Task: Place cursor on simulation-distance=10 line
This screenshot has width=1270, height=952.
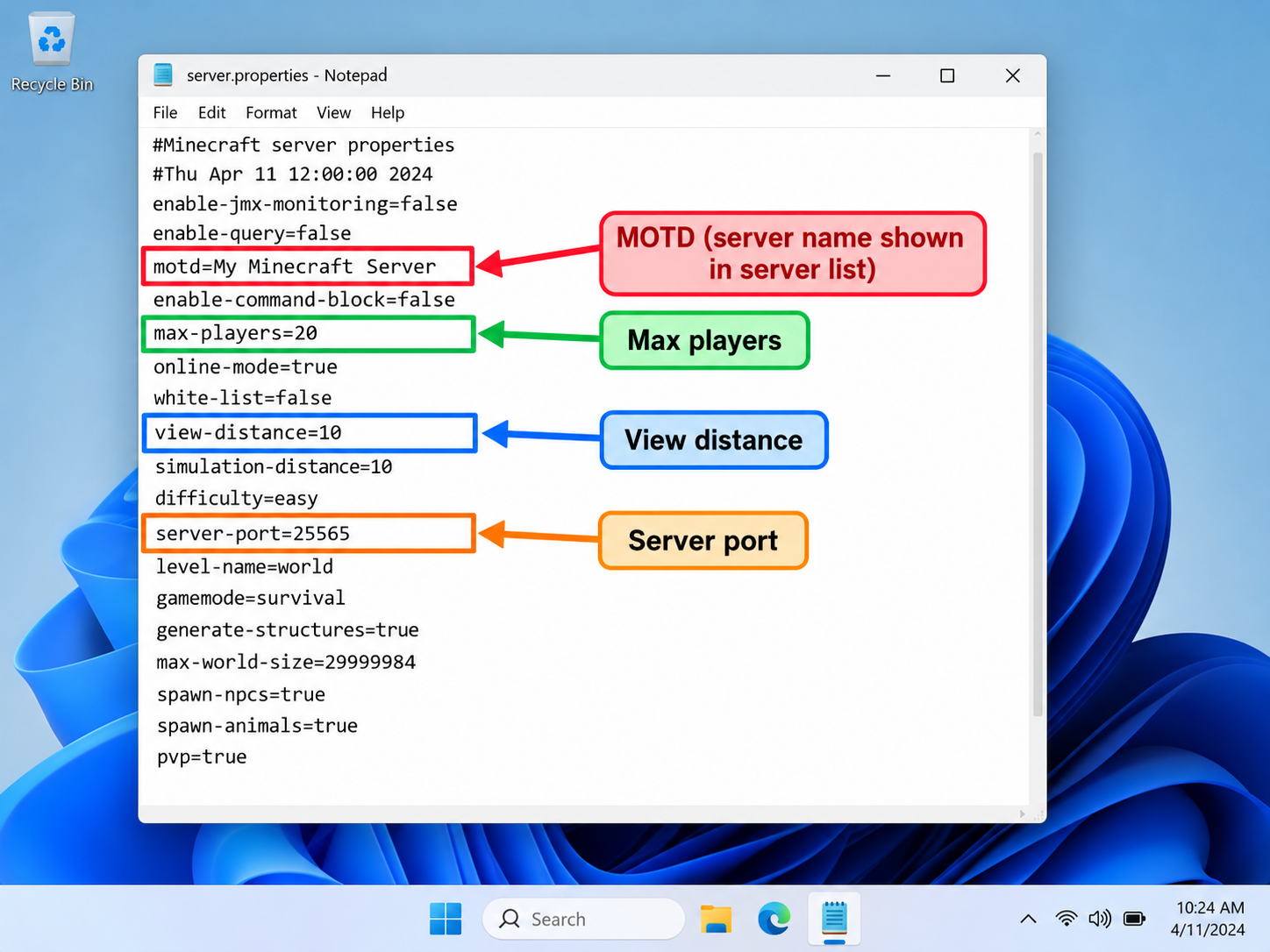Action: 274,467
